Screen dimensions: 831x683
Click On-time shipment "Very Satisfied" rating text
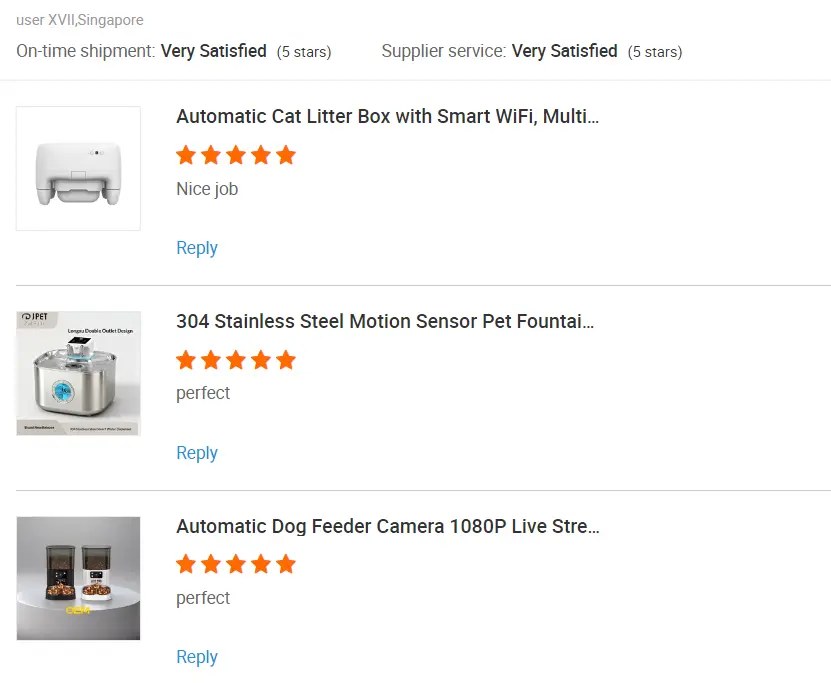(x=213, y=51)
